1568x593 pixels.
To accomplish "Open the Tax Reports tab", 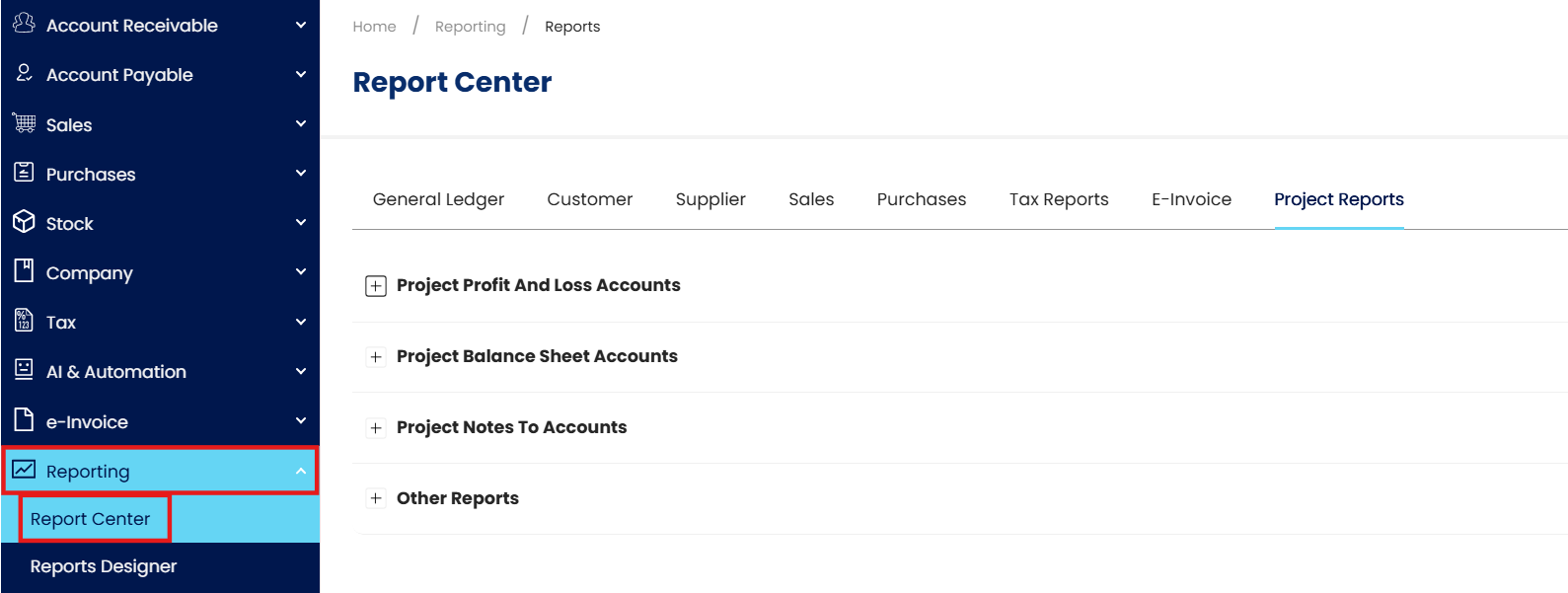I will click(1059, 199).
